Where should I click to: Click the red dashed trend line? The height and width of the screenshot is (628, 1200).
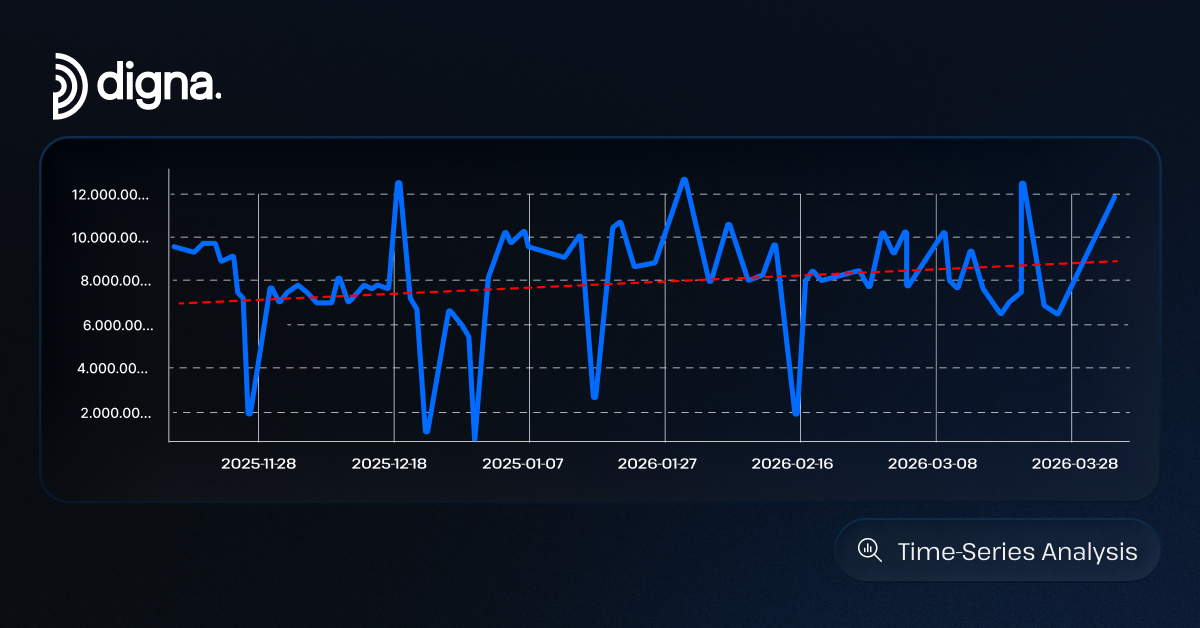pyautogui.click(x=560, y=286)
